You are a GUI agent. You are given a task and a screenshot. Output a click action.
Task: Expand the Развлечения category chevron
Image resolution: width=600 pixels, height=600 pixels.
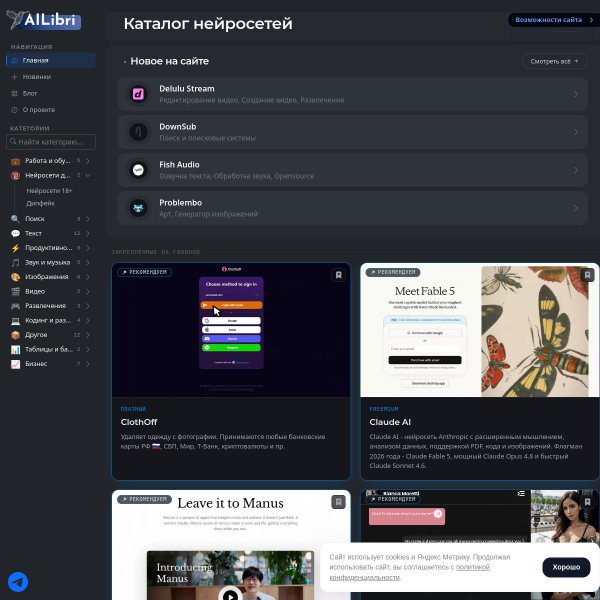pos(88,306)
